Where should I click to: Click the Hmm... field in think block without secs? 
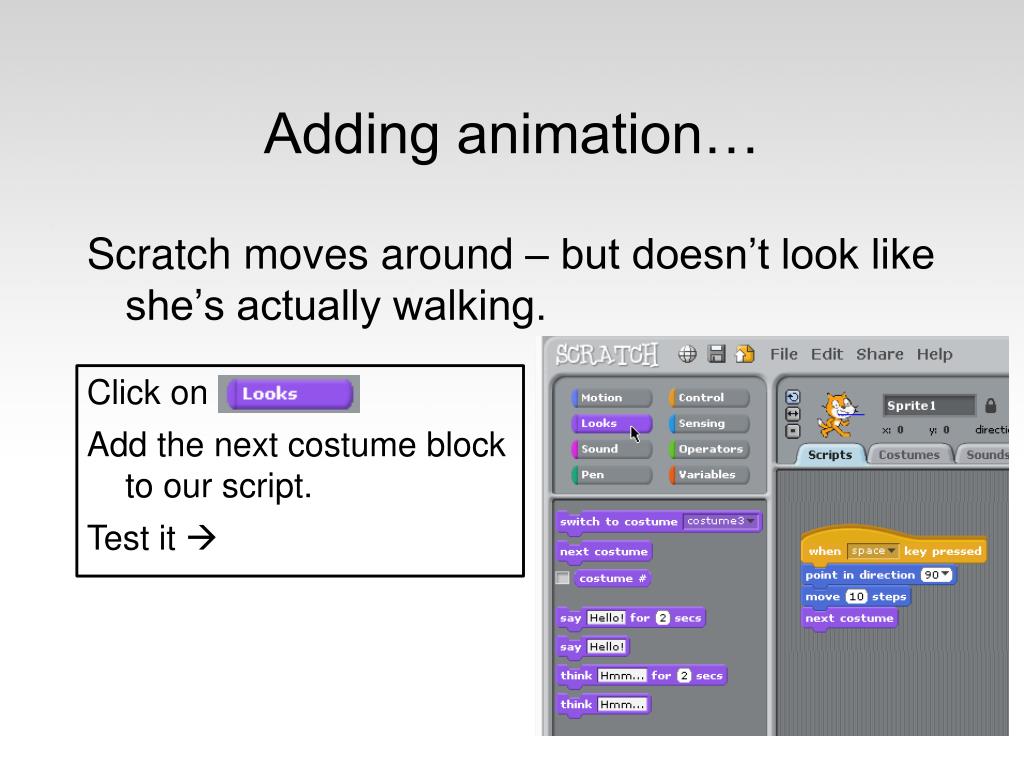click(x=622, y=704)
